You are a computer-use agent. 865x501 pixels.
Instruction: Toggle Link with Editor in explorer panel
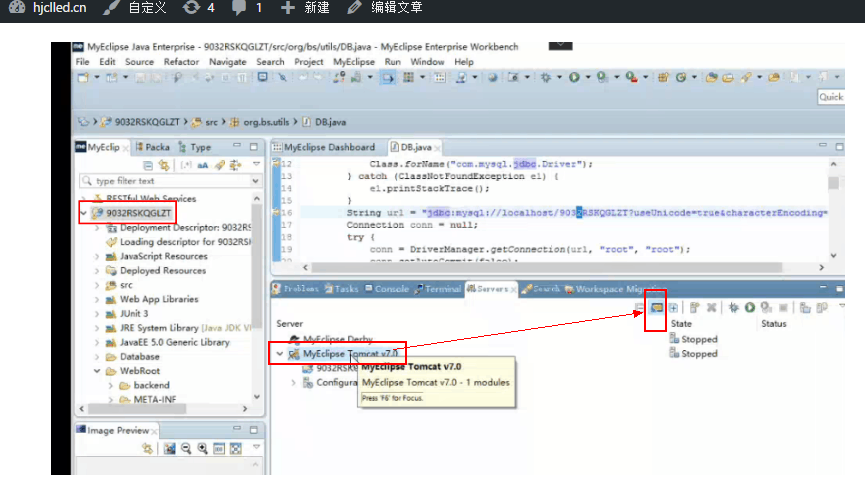pyautogui.click(x=164, y=165)
